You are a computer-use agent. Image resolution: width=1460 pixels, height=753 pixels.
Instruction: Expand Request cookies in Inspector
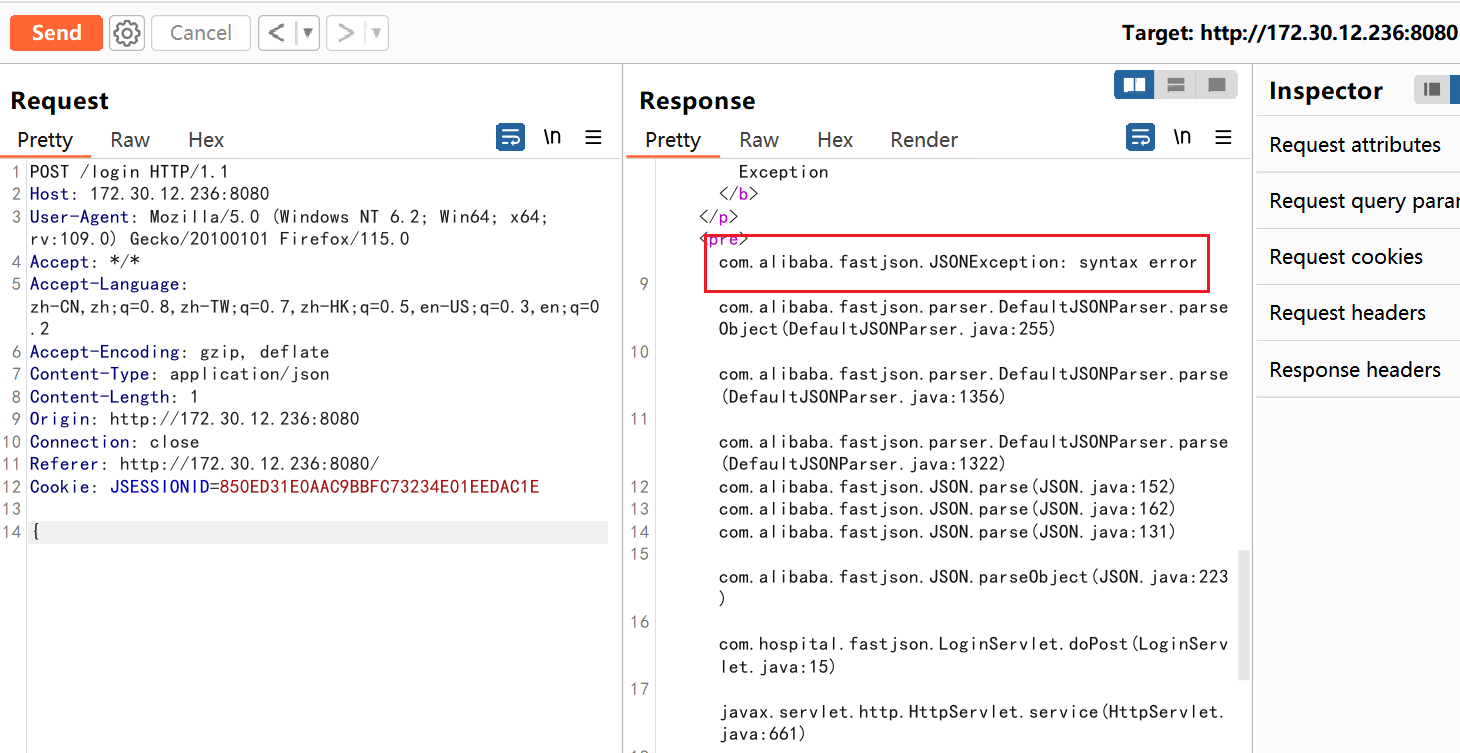coord(1358,257)
